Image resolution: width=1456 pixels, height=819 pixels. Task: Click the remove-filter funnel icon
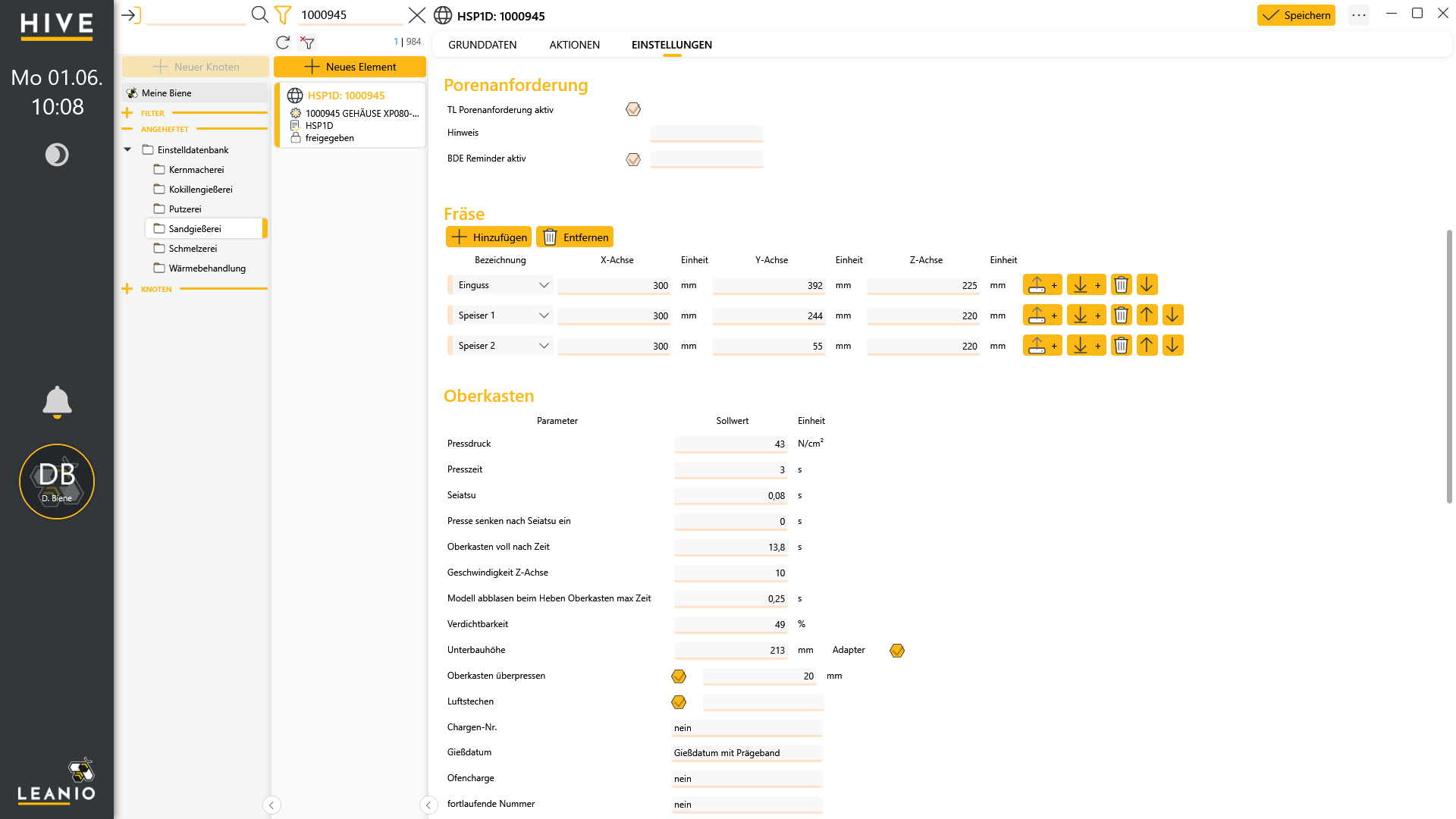point(307,42)
